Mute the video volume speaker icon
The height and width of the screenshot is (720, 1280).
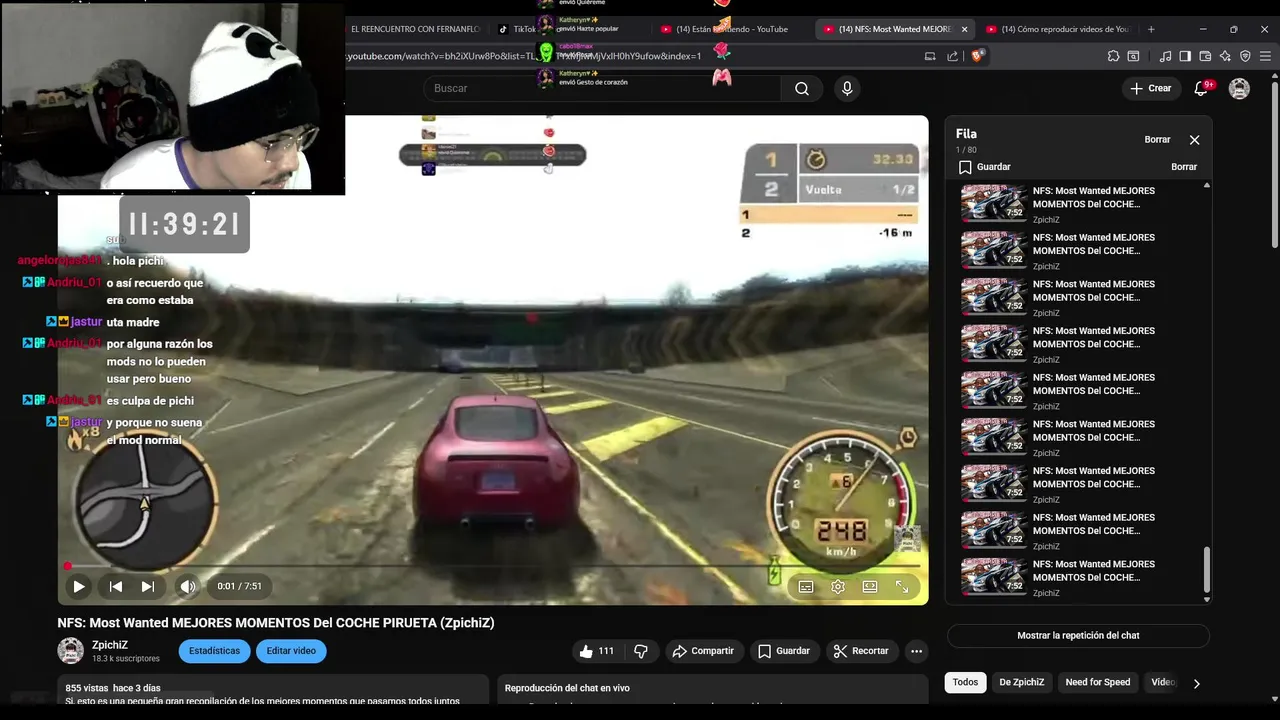click(x=187, y=587)
